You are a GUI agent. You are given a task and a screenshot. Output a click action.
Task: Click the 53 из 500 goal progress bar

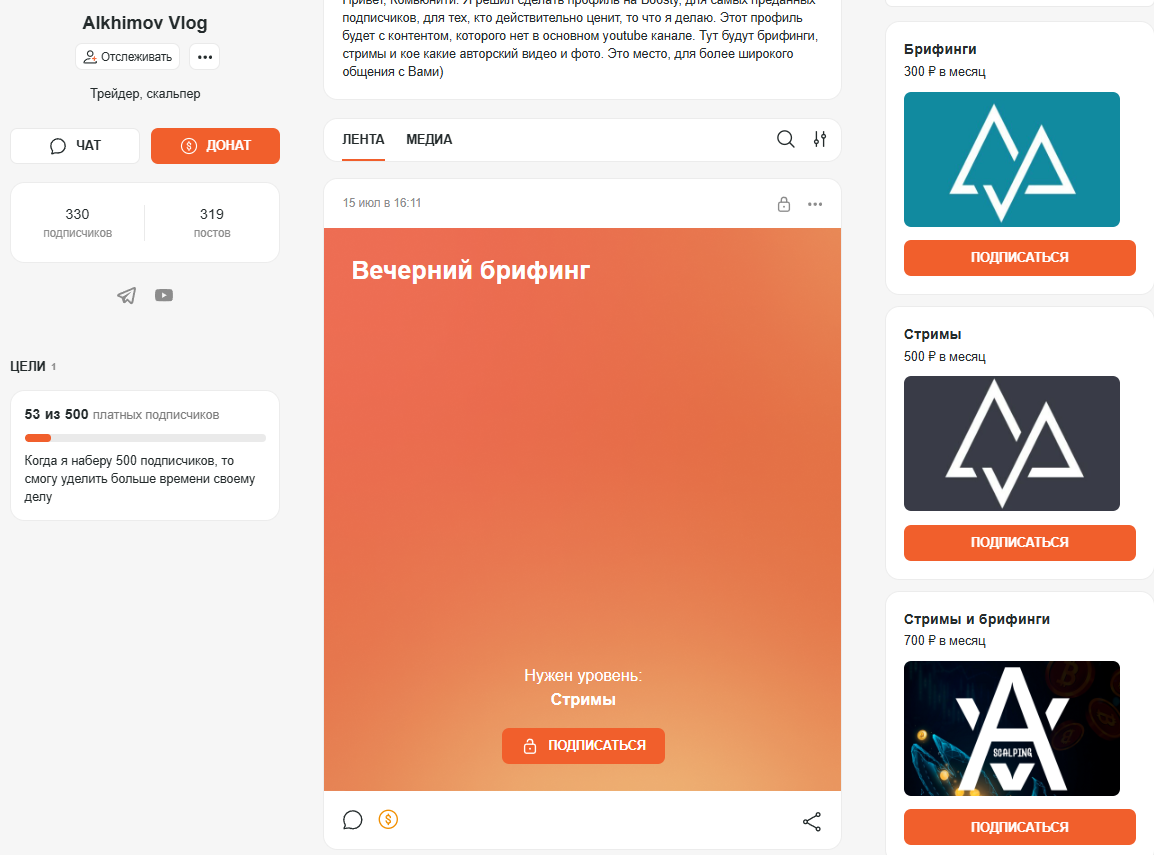click(x=145, y=438)
